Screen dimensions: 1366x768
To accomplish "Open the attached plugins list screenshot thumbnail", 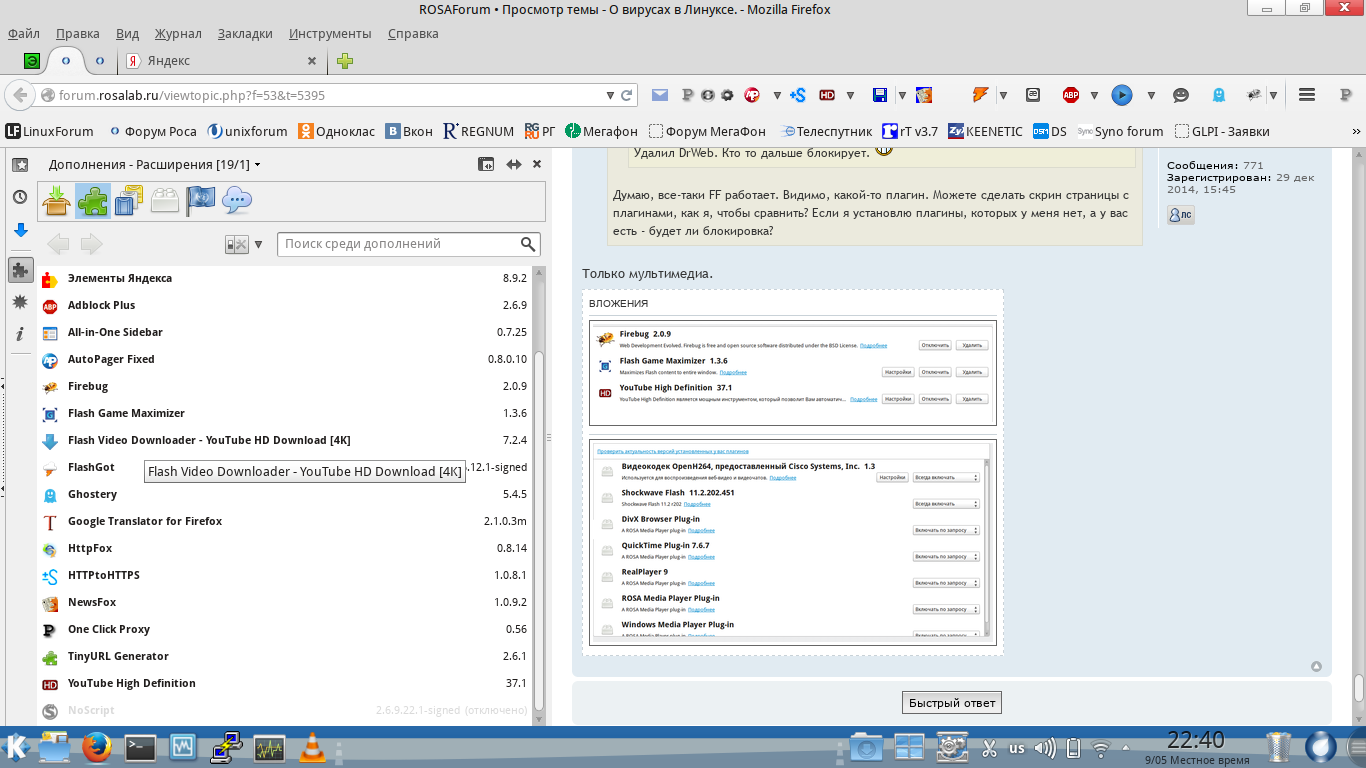I will tap(793, 542).
